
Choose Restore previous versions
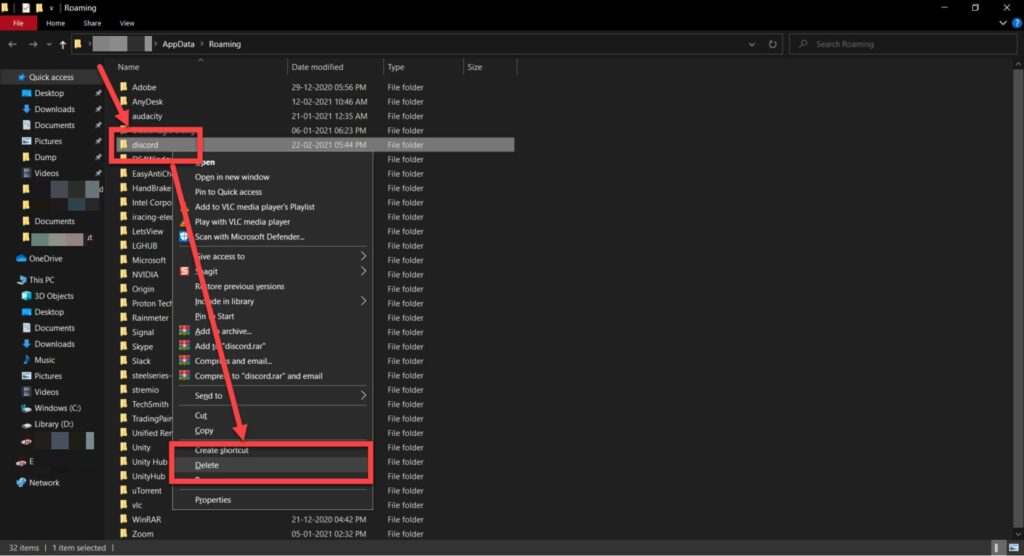click(239, 287)
